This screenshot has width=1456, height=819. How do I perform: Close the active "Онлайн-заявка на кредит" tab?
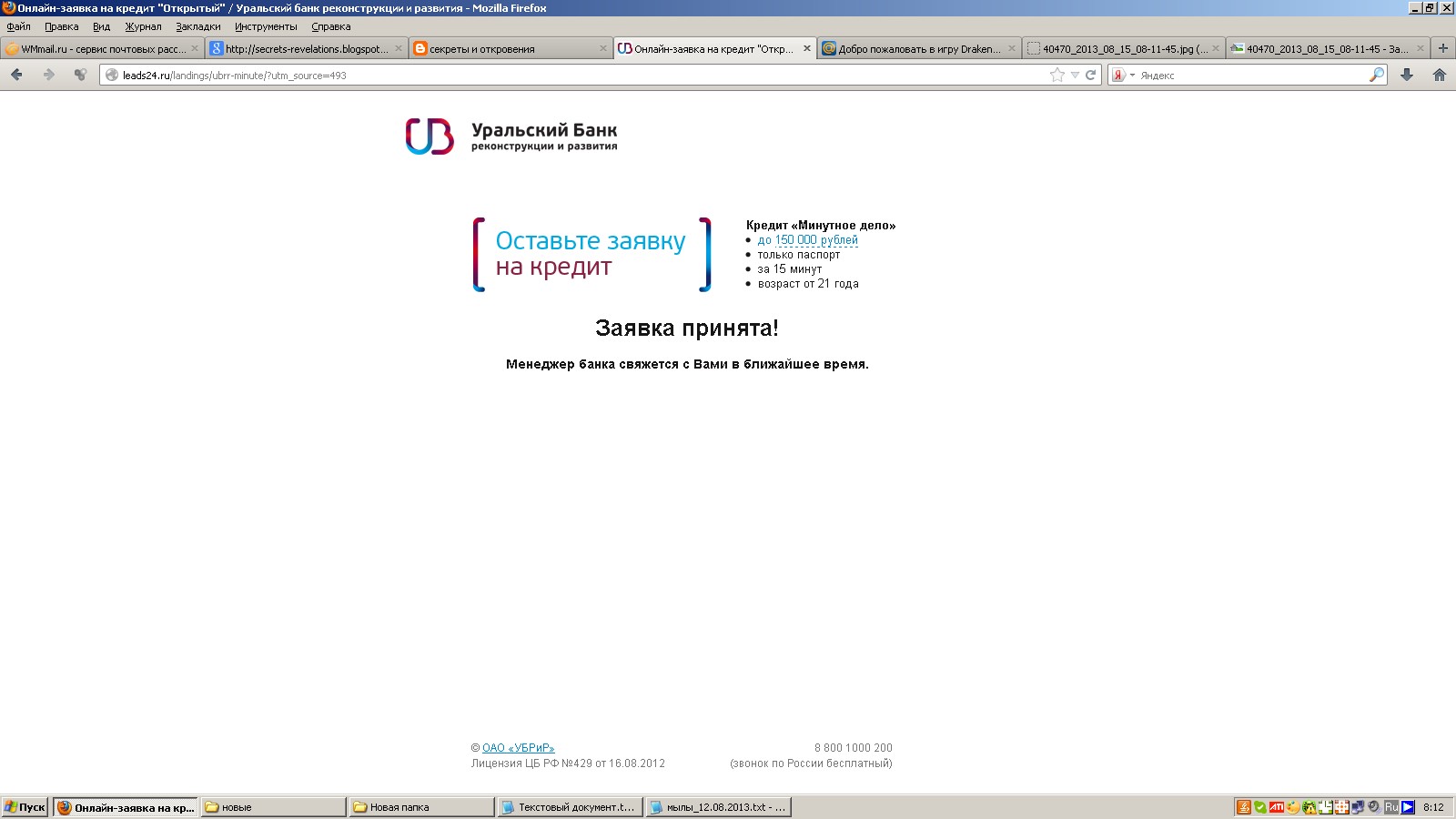click(807, 48)
